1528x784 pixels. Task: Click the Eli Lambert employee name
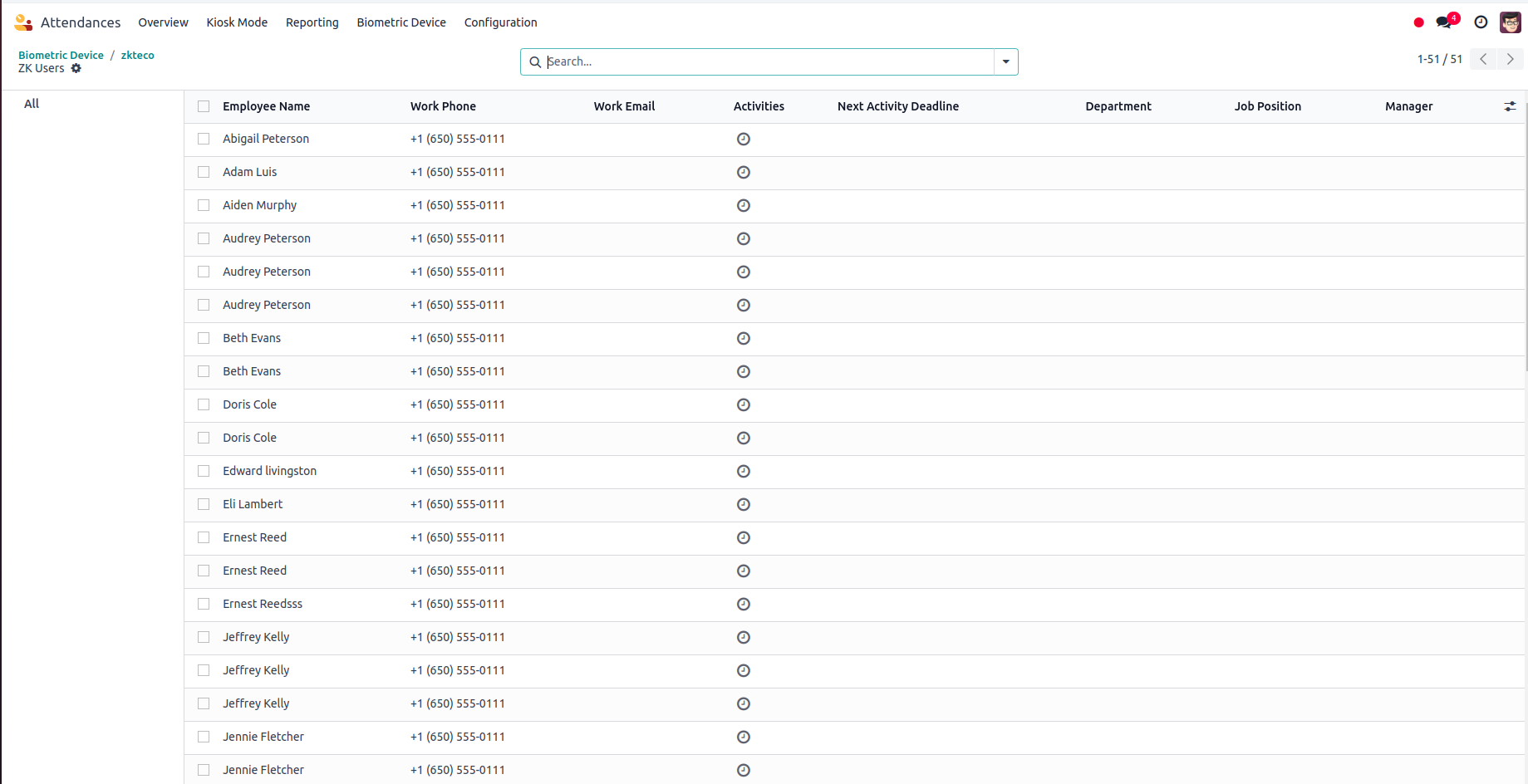pyautogui.click(x=253, y=504)
